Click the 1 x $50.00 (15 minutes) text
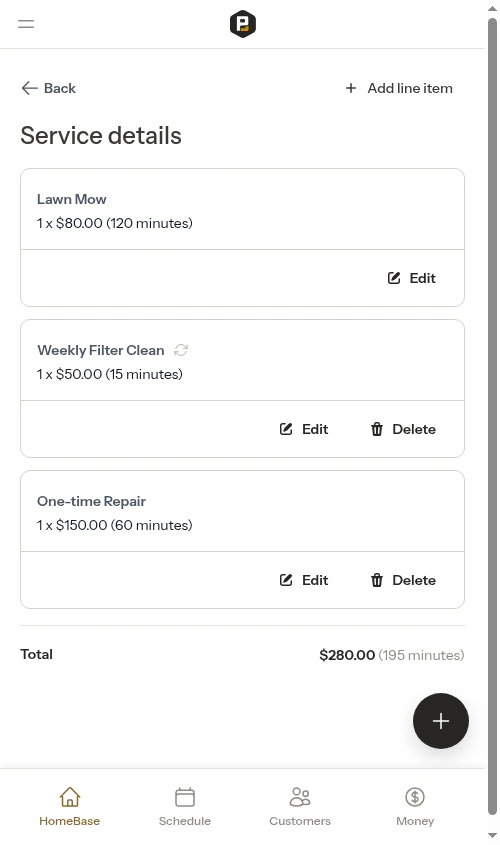Viewport: 500px width, 845px height. [110, 374]
